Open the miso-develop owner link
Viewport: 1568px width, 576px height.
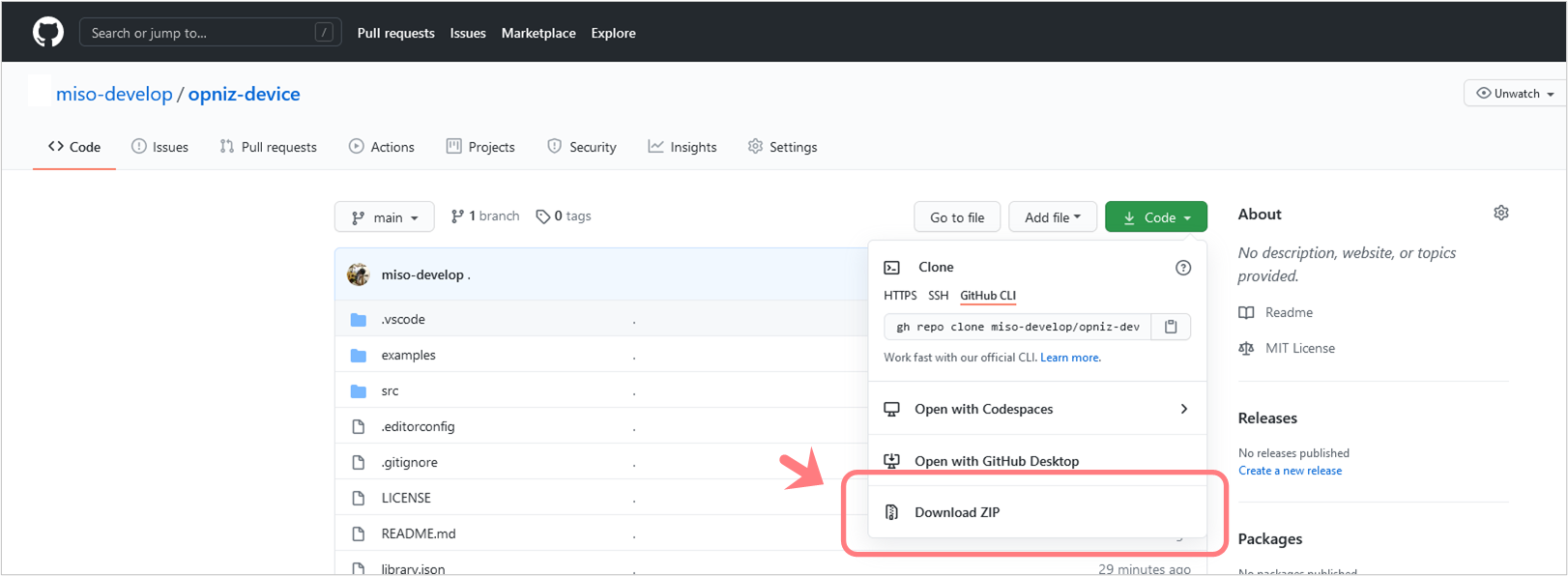(x=114, y=94)
